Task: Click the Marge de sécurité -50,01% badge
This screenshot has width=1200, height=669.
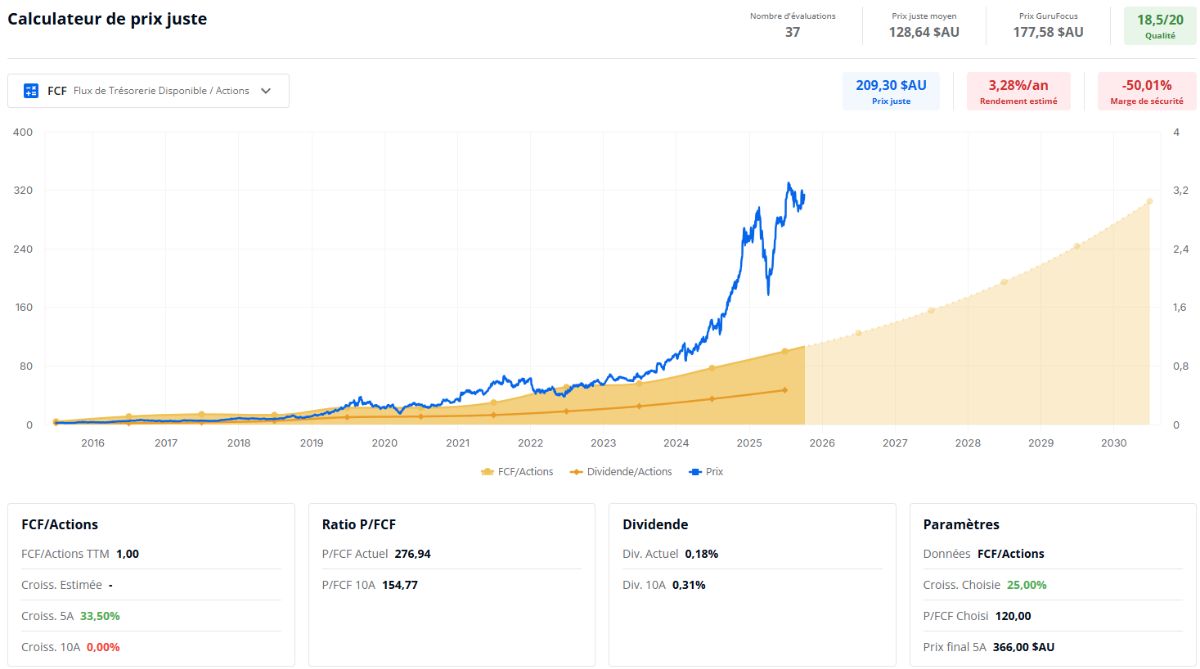Action: [1147, 91]
